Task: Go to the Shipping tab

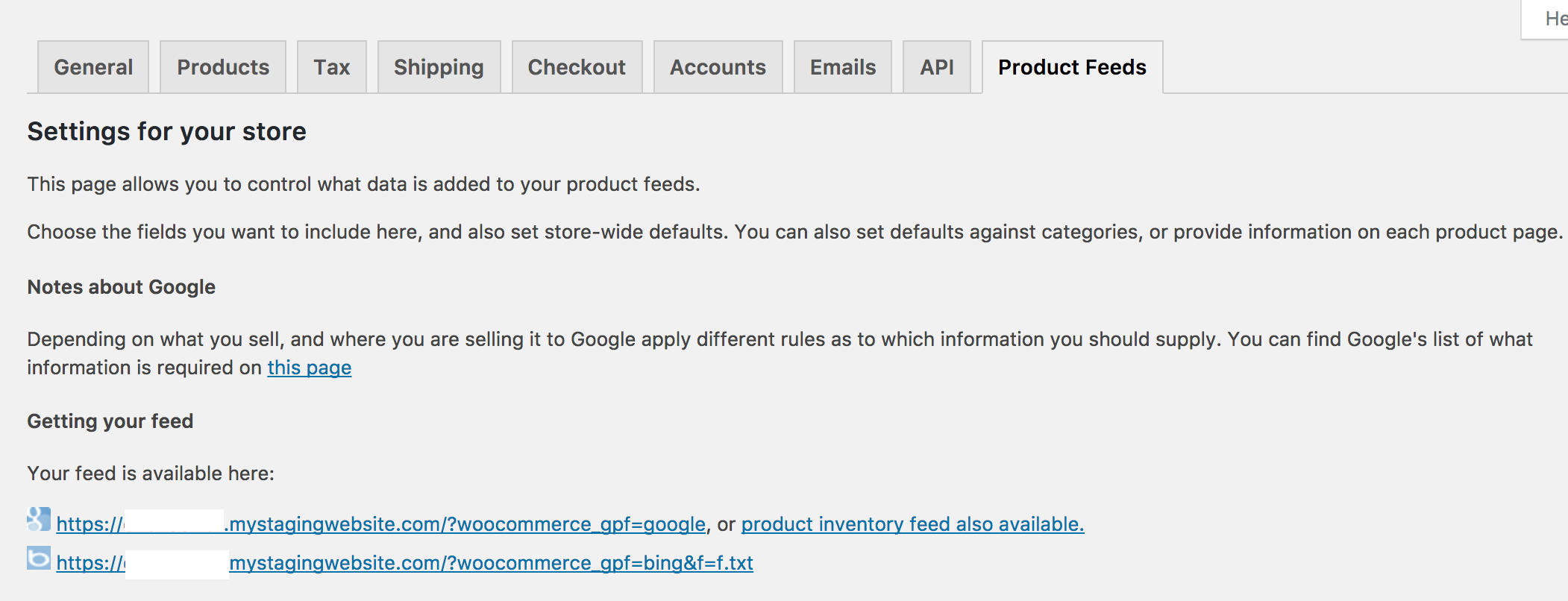Action: [439, 67]
